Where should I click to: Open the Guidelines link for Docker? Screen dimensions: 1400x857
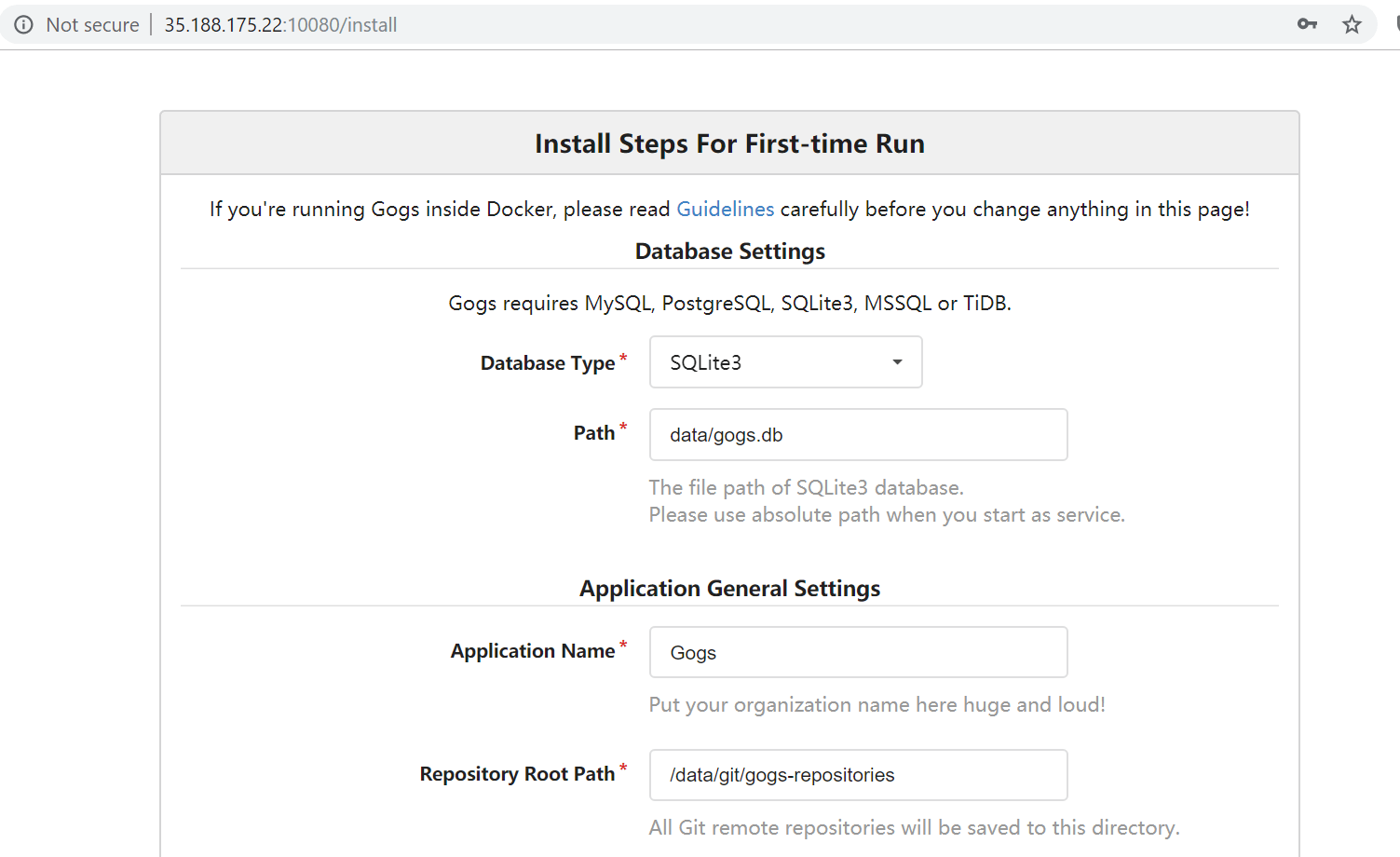click(x=725, y=209)
